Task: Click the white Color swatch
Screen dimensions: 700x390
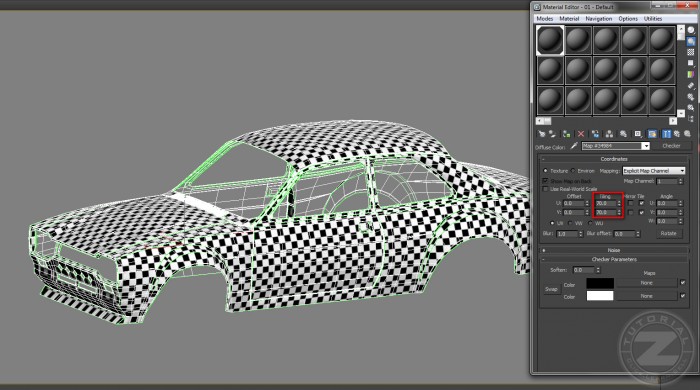Action: pyautogui.click(x=600, y=295)
